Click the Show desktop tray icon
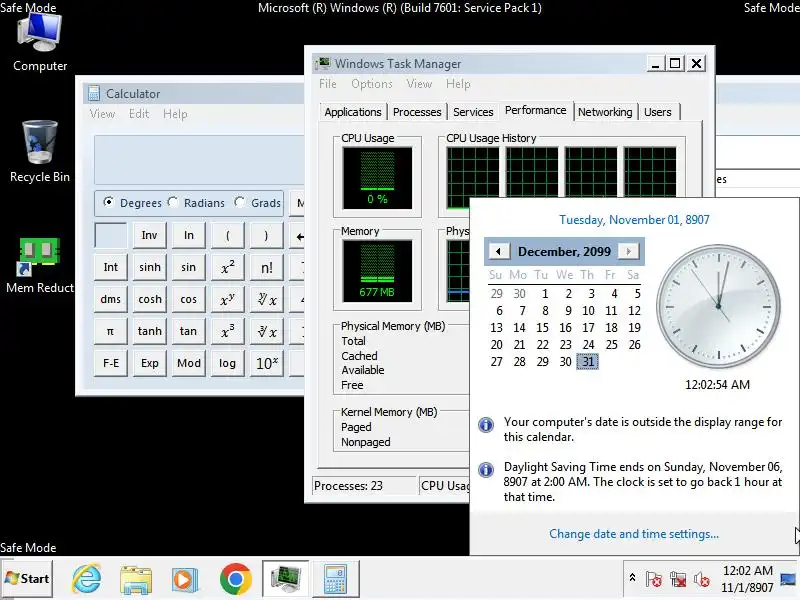The image size is (800, 600). pyautogui.click(x=788, y=579)
